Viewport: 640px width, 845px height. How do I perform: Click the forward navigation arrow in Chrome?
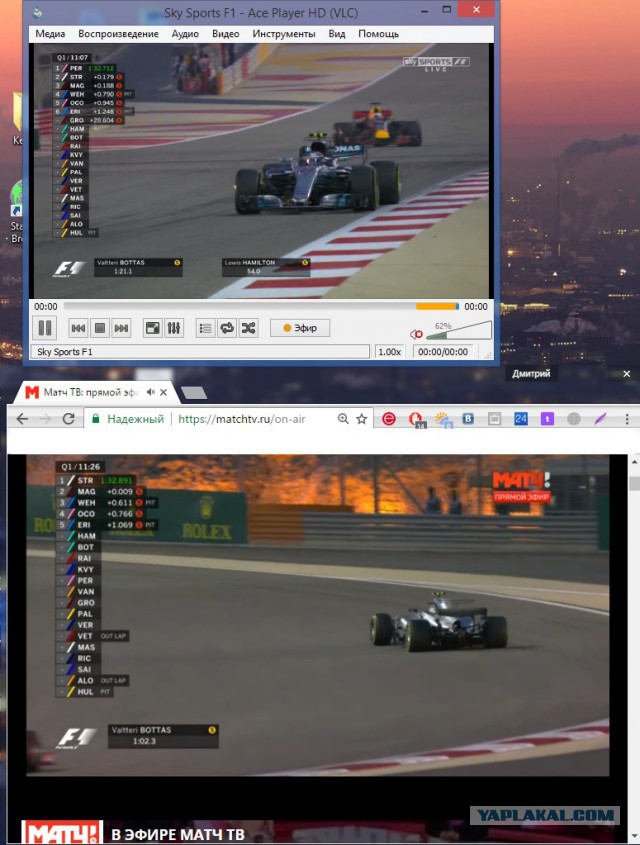[x=45, y=419]
